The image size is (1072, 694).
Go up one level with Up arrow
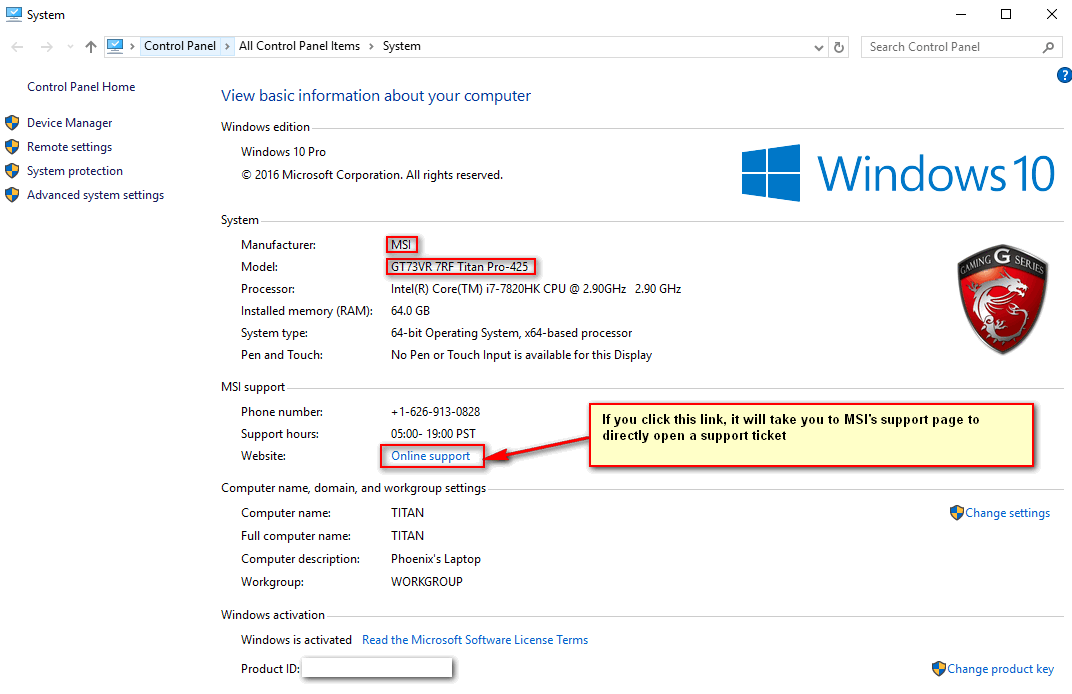[x=91, y=46]
